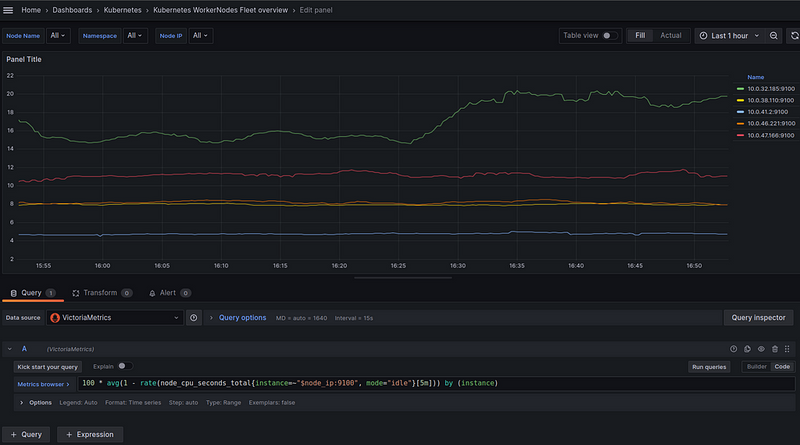Screen dimensions: 800x445
Task: Open data source help icon next to VictoriaMetrics
Action: pyautogui.click(x=194, y=318)
